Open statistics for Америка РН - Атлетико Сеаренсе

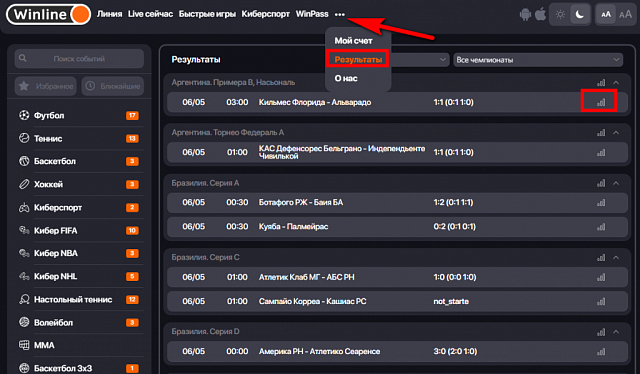click(601, 352)
